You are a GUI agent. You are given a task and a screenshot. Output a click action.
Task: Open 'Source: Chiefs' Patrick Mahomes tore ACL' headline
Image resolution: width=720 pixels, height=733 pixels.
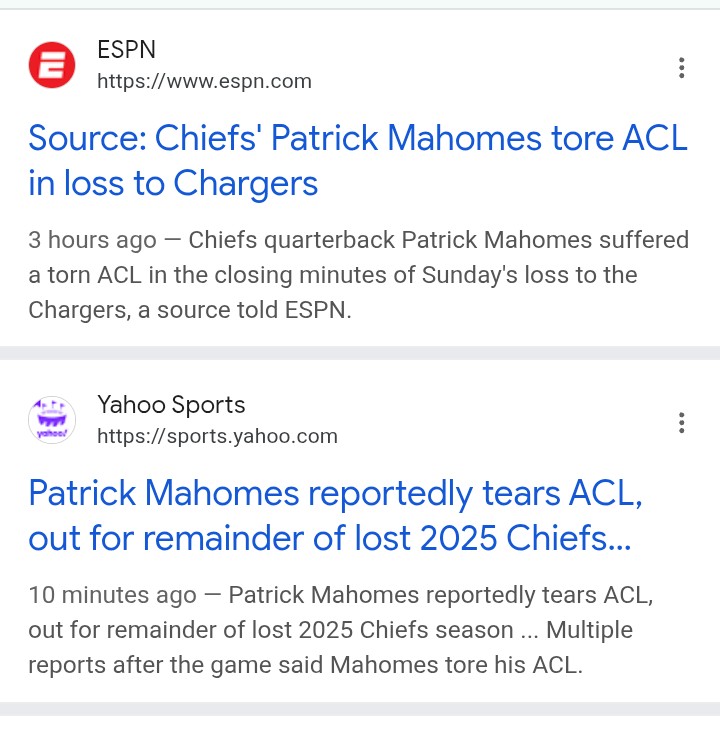[358, 138]
